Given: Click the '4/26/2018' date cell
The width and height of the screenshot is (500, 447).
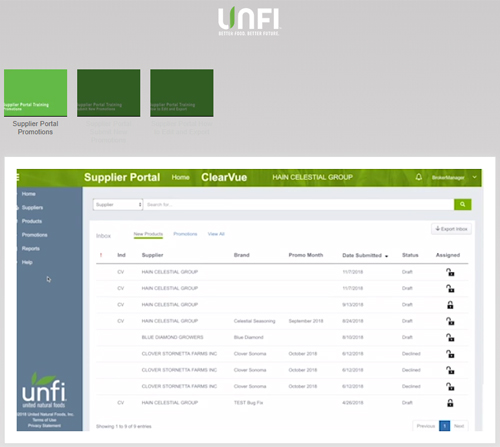Looking at the screenshot, I should point(353,403).
